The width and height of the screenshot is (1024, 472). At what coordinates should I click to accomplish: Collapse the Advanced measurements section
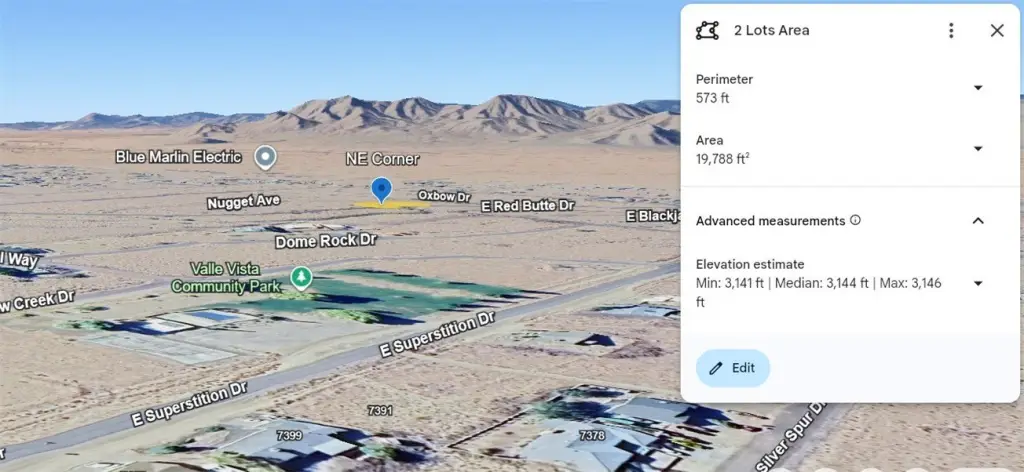pyautogui.click(x=978, y=221)
